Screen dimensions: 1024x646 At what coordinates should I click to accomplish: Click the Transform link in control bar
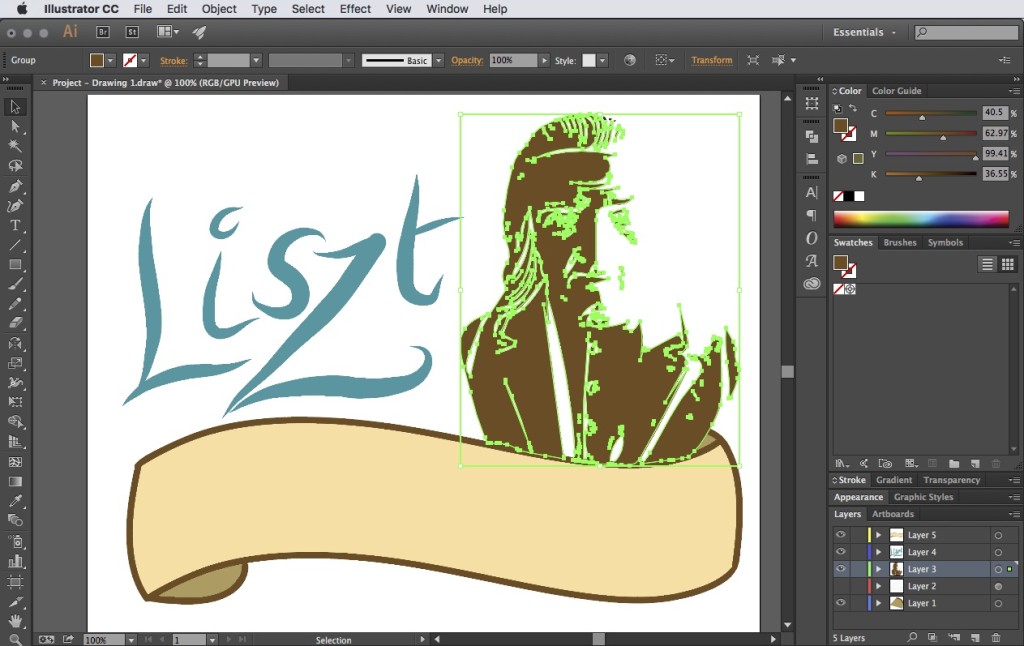coord(712,60)
